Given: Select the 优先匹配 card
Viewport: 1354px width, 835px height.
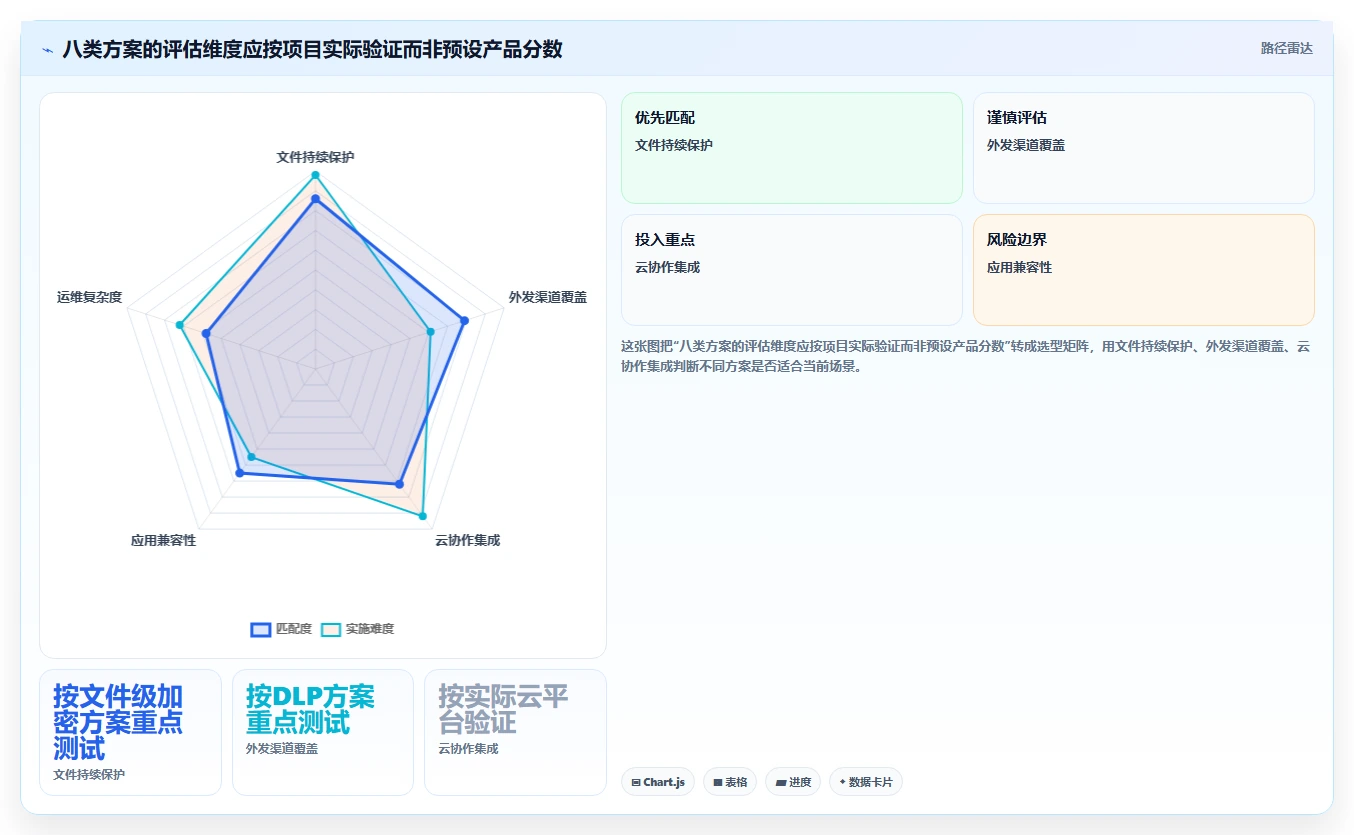Looking at the screenshot, I should pos(792,148).
